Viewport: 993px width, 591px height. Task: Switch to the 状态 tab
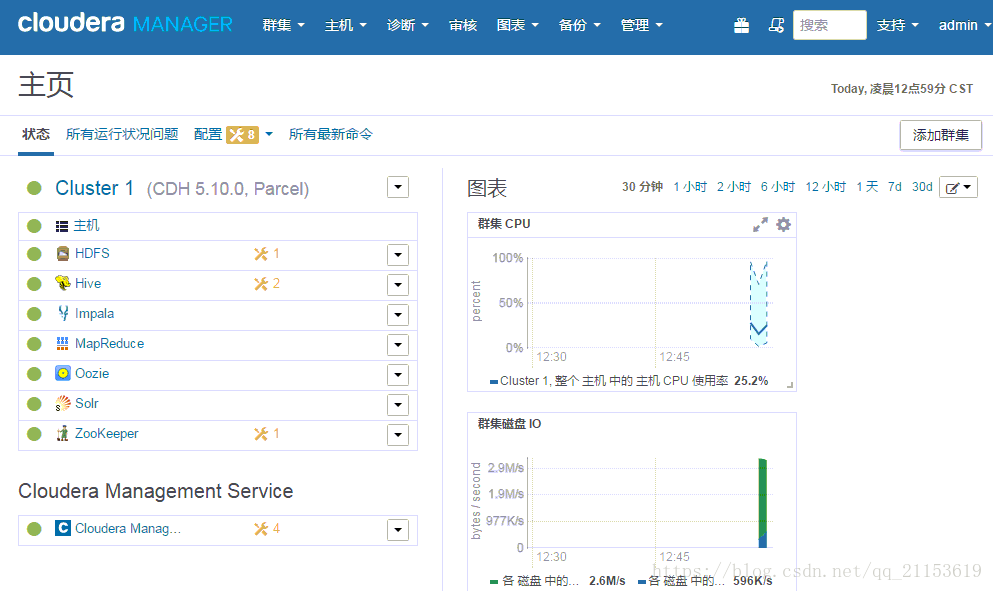(x=35, y=134)
